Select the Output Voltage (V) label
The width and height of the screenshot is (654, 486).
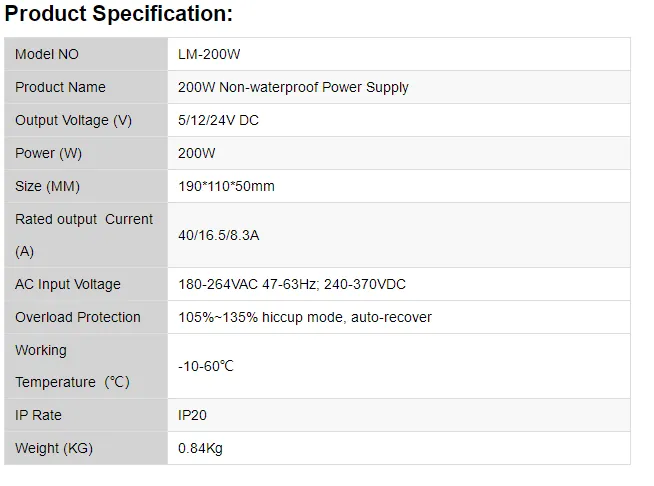(x=73, y=120)
